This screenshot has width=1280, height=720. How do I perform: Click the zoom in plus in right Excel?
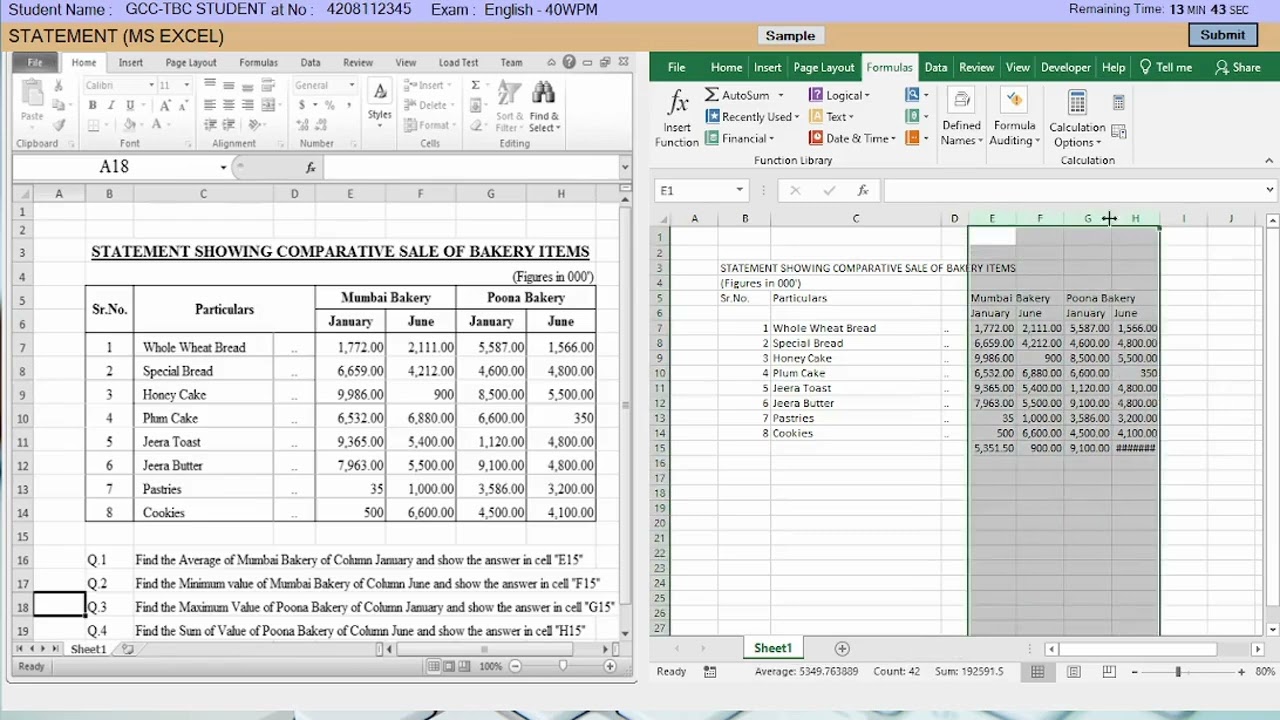pyautogui.click(x=1241, y=672)
